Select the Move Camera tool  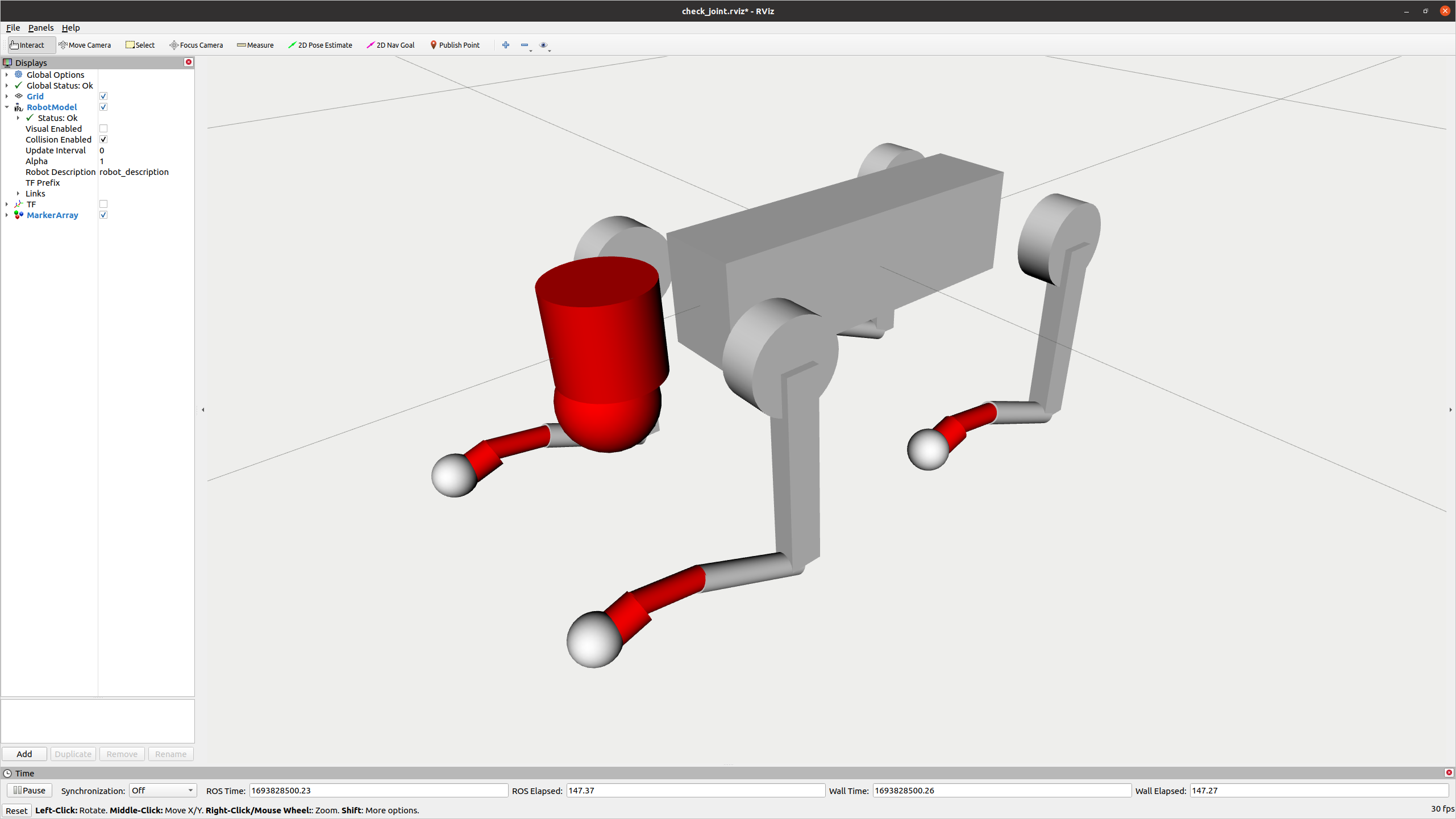click(x=85, y=45)
